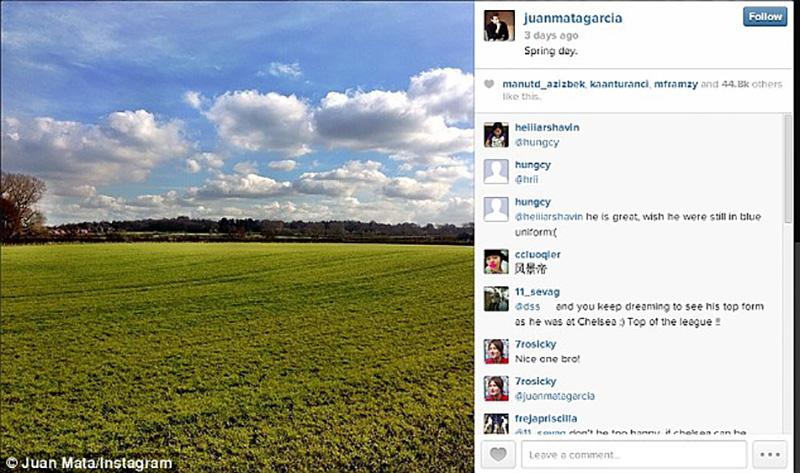Follow juanmatagarcia with the Follow button
The image size is (800, 473).
pyautogui.click(x=765, y=17)
